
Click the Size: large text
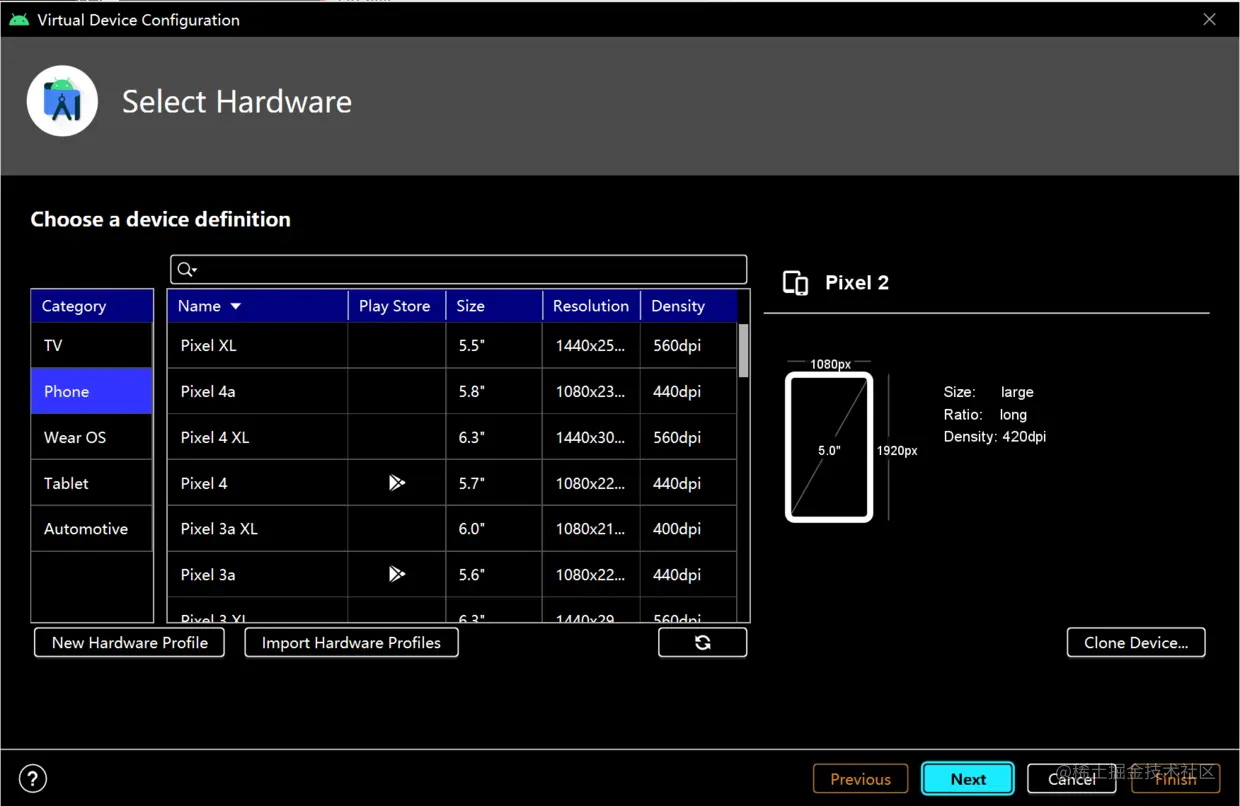pos(989,392)
